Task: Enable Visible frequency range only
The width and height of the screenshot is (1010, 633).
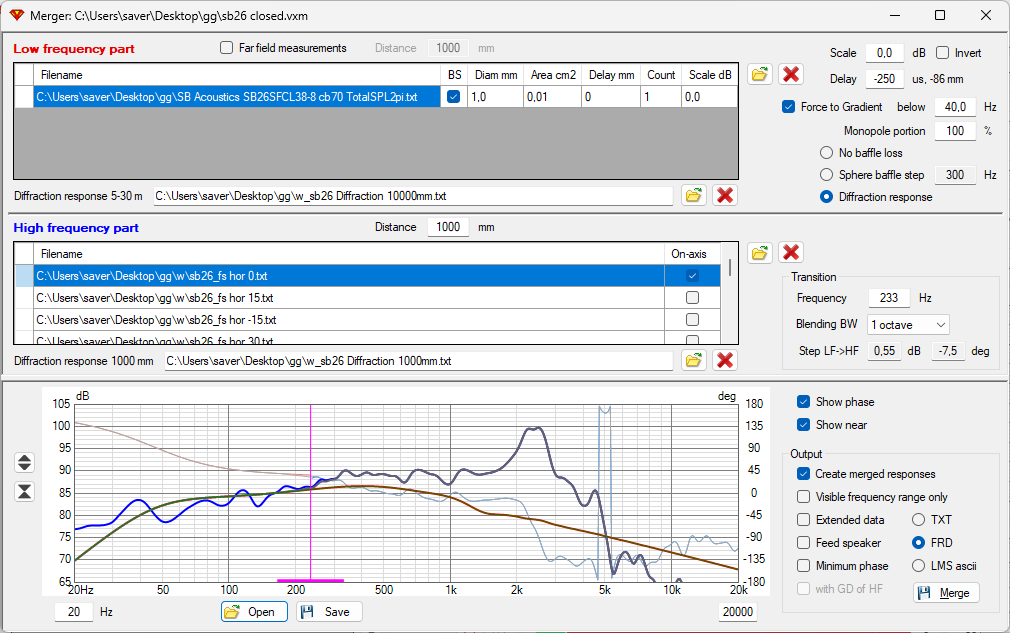Action: 803,497
